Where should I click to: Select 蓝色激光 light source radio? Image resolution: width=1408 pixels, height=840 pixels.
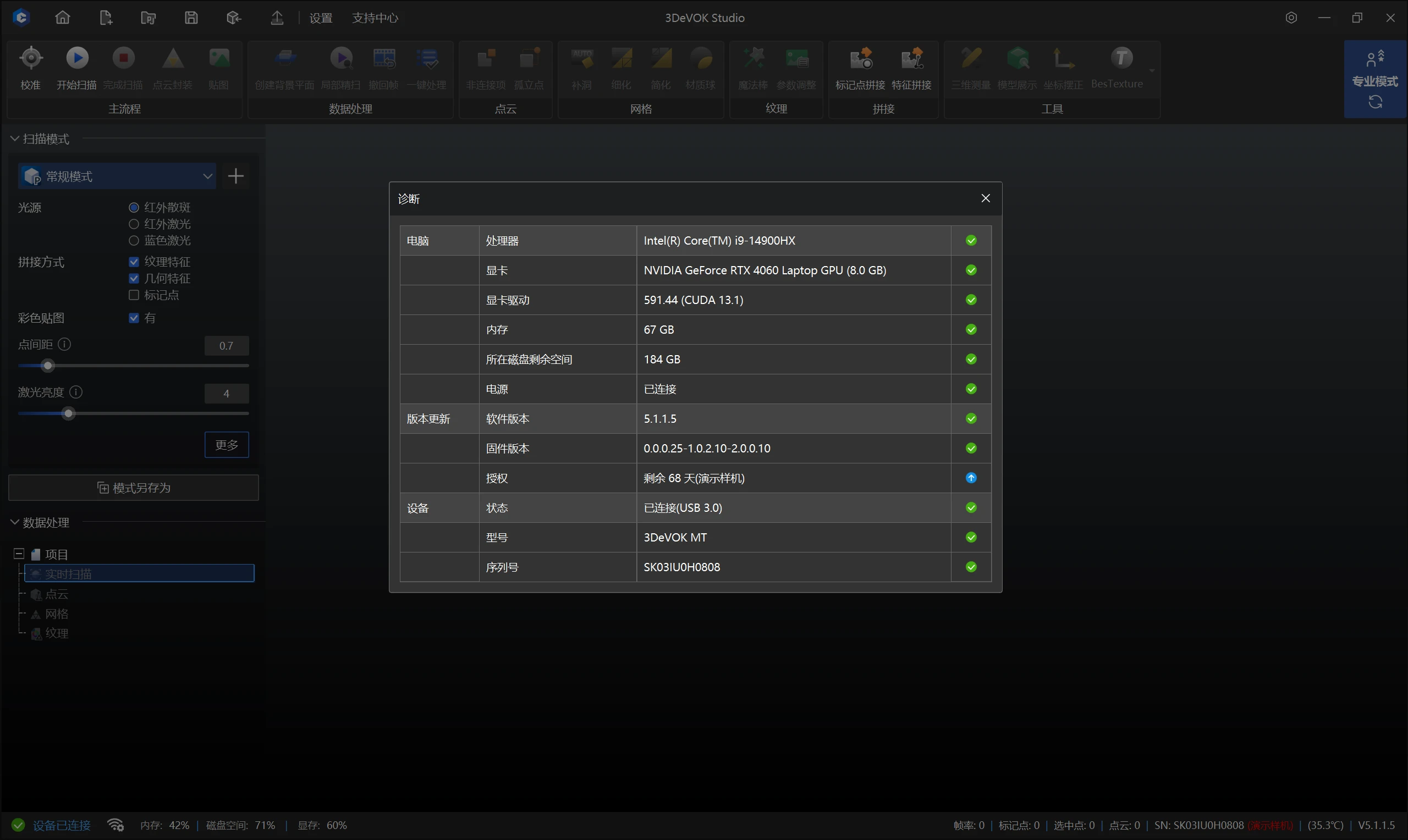pos(134,241)
